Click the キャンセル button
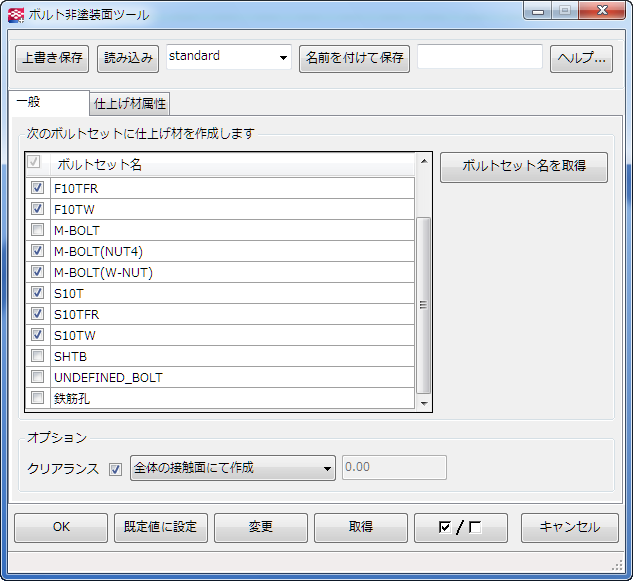This screenshot has width=633, height=581. 570,527
